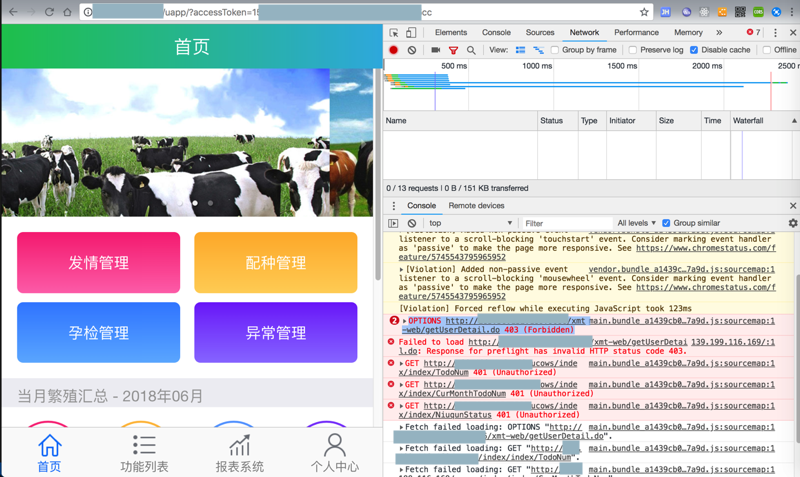Expand mousewheel Violation warning entry
800x477 pixels.
(x=402, y=269)
